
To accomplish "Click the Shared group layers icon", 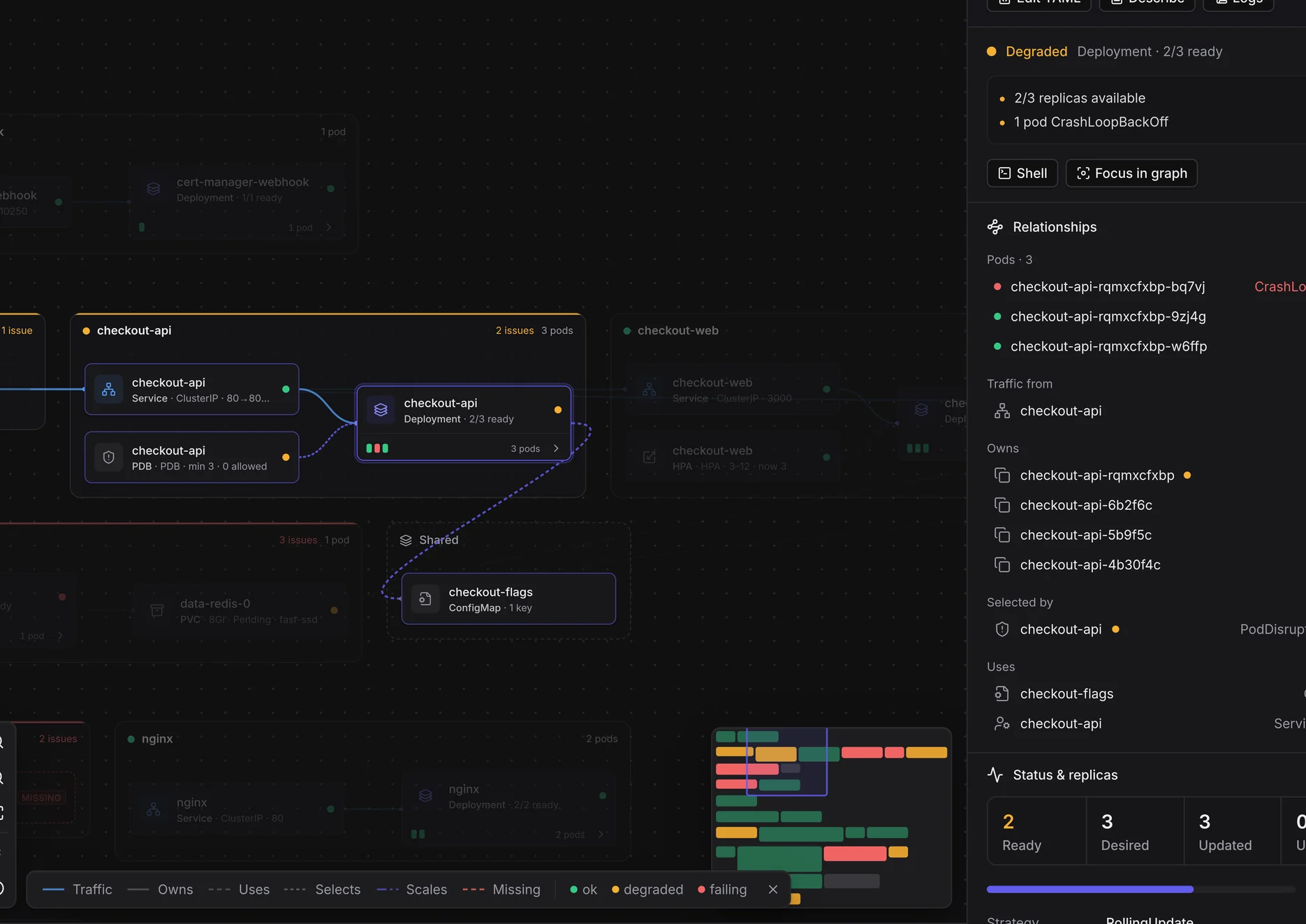I will (x=406, y=540).
